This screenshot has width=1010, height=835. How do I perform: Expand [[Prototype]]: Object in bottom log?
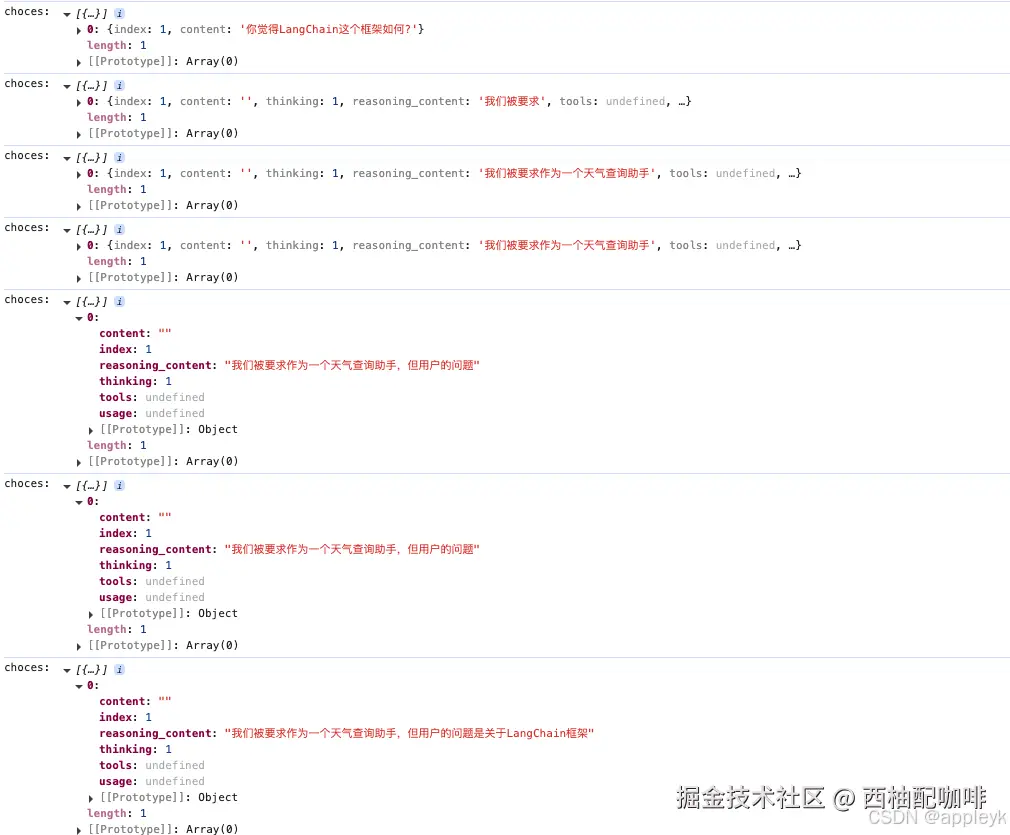tap(91, 797)
